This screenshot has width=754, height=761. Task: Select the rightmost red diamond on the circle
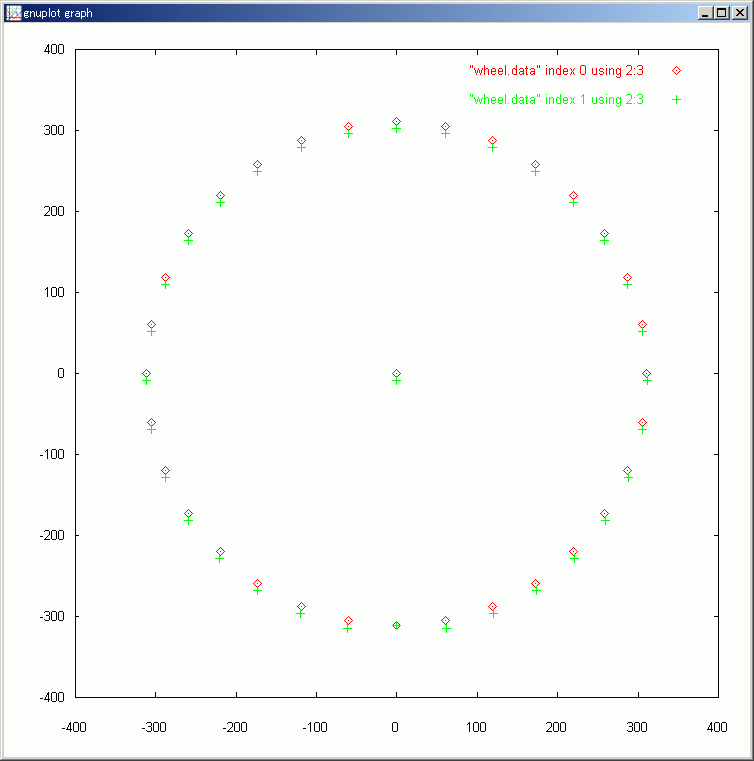pyautogui.click(x=646, y=373)
